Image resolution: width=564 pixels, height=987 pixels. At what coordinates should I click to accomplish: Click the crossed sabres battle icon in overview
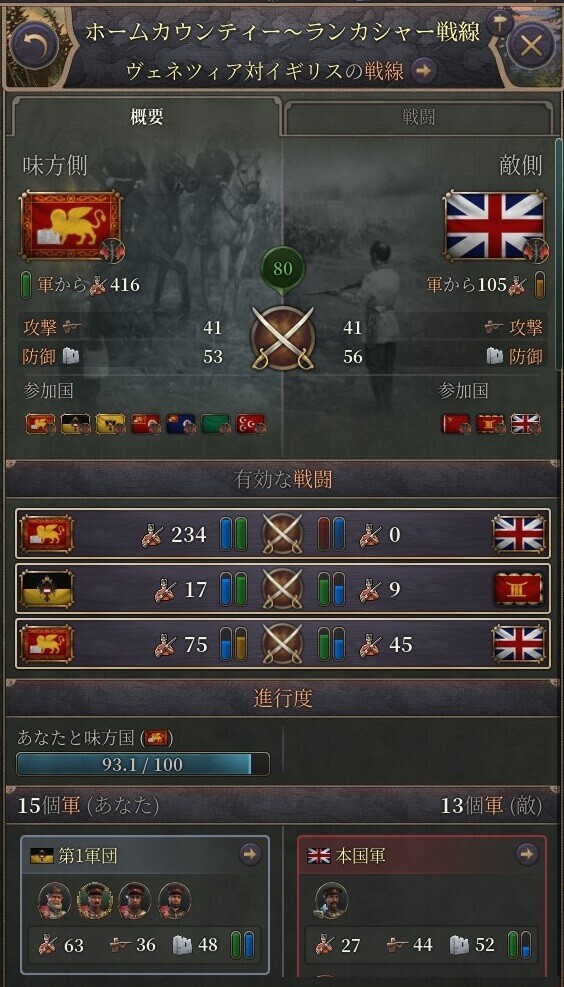point(283,338)
